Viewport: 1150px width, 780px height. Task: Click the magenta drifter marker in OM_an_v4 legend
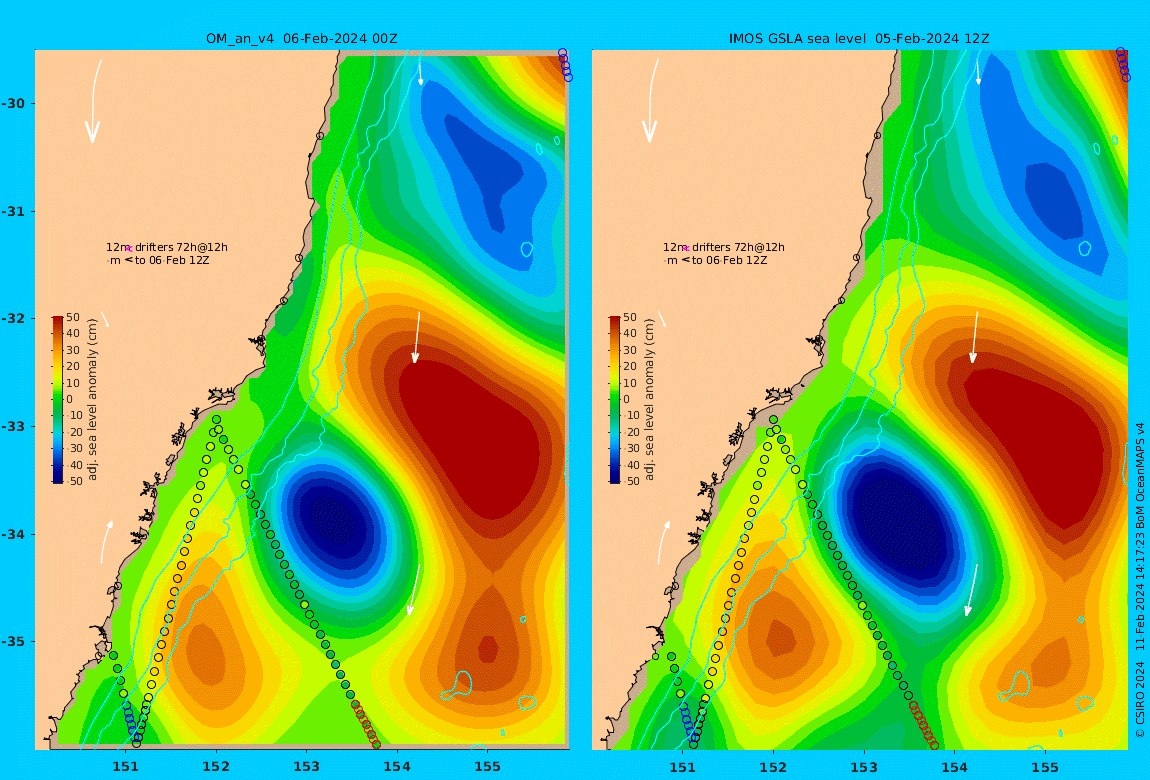pyautogui.click(x=129, y=249)
